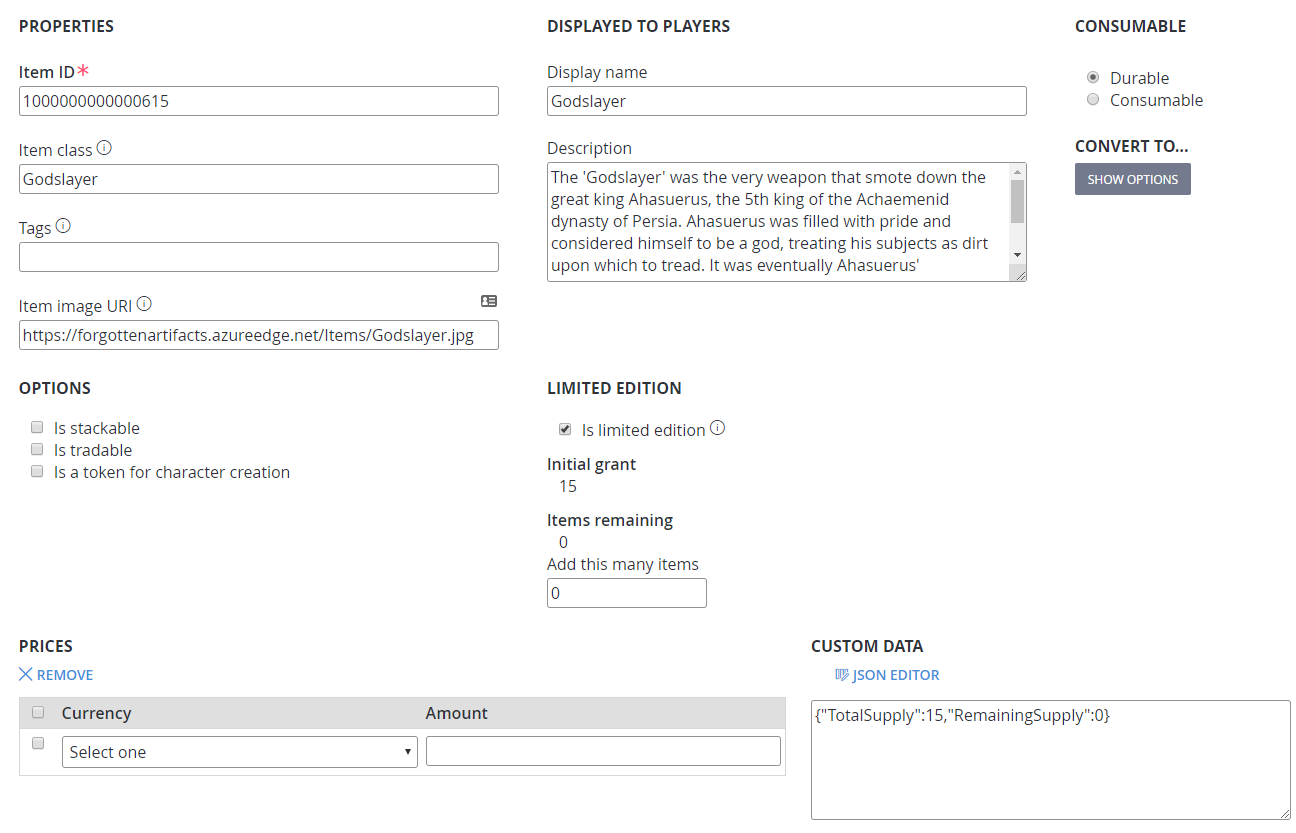Click the X icon next to Remove
The height and width of the screenshot is (833, 1296).
click(x=26, y=675)
